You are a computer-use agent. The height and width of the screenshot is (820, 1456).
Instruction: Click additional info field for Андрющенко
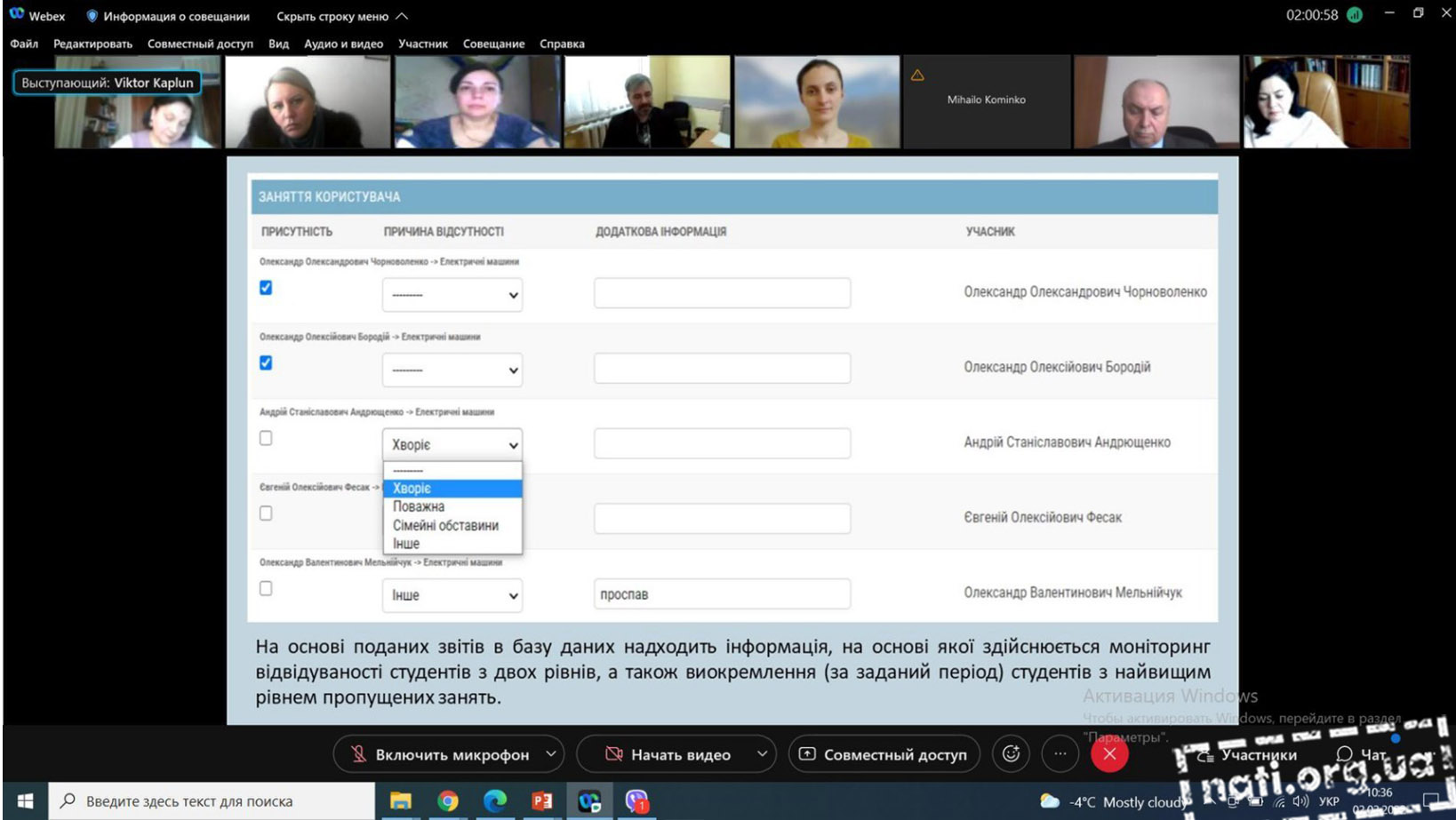(722, 443)
